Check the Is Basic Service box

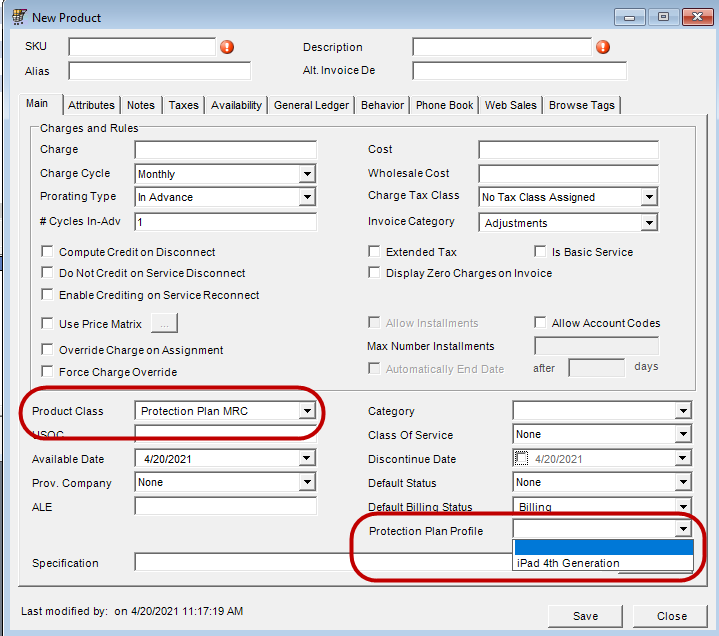tap(540, 251)
